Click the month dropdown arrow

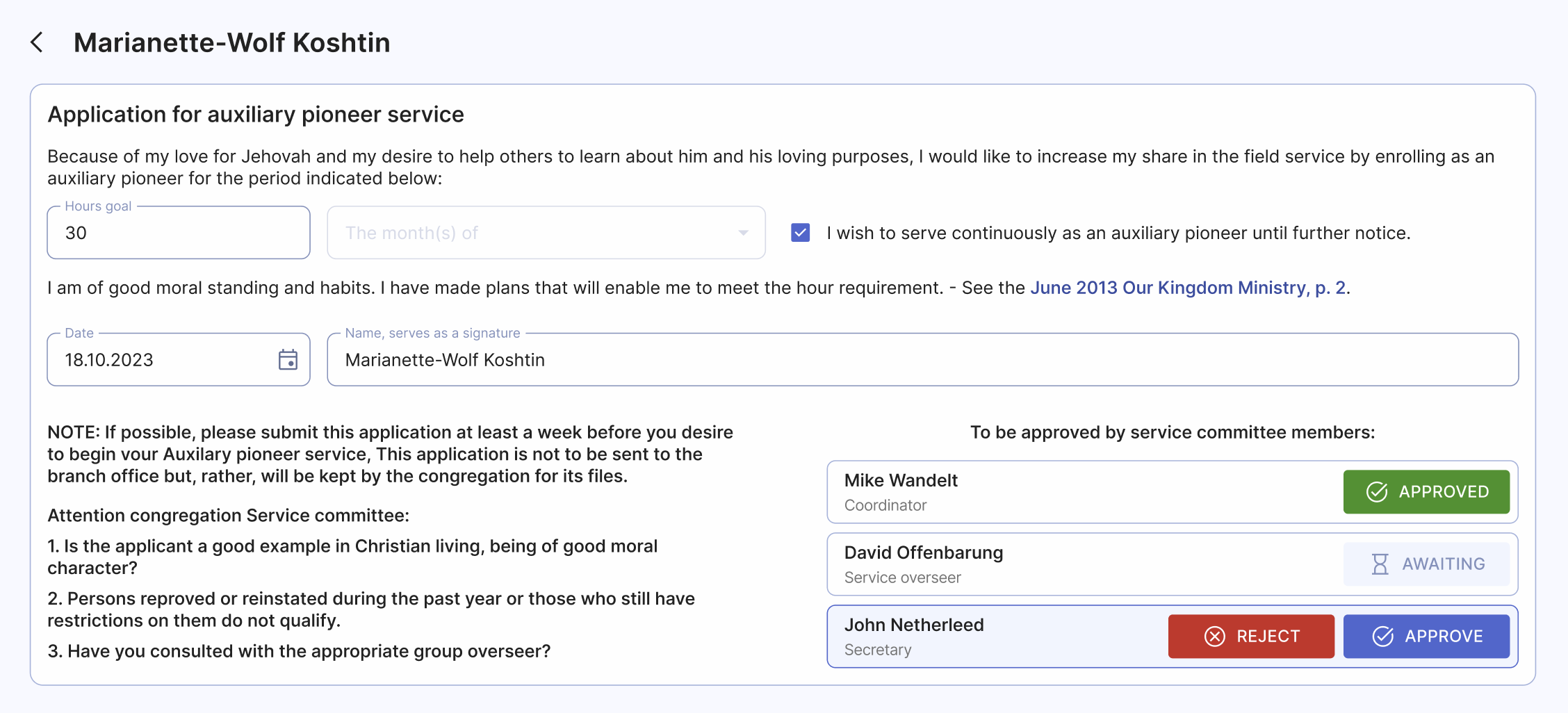pyautogui.click(x=743, y=233)
